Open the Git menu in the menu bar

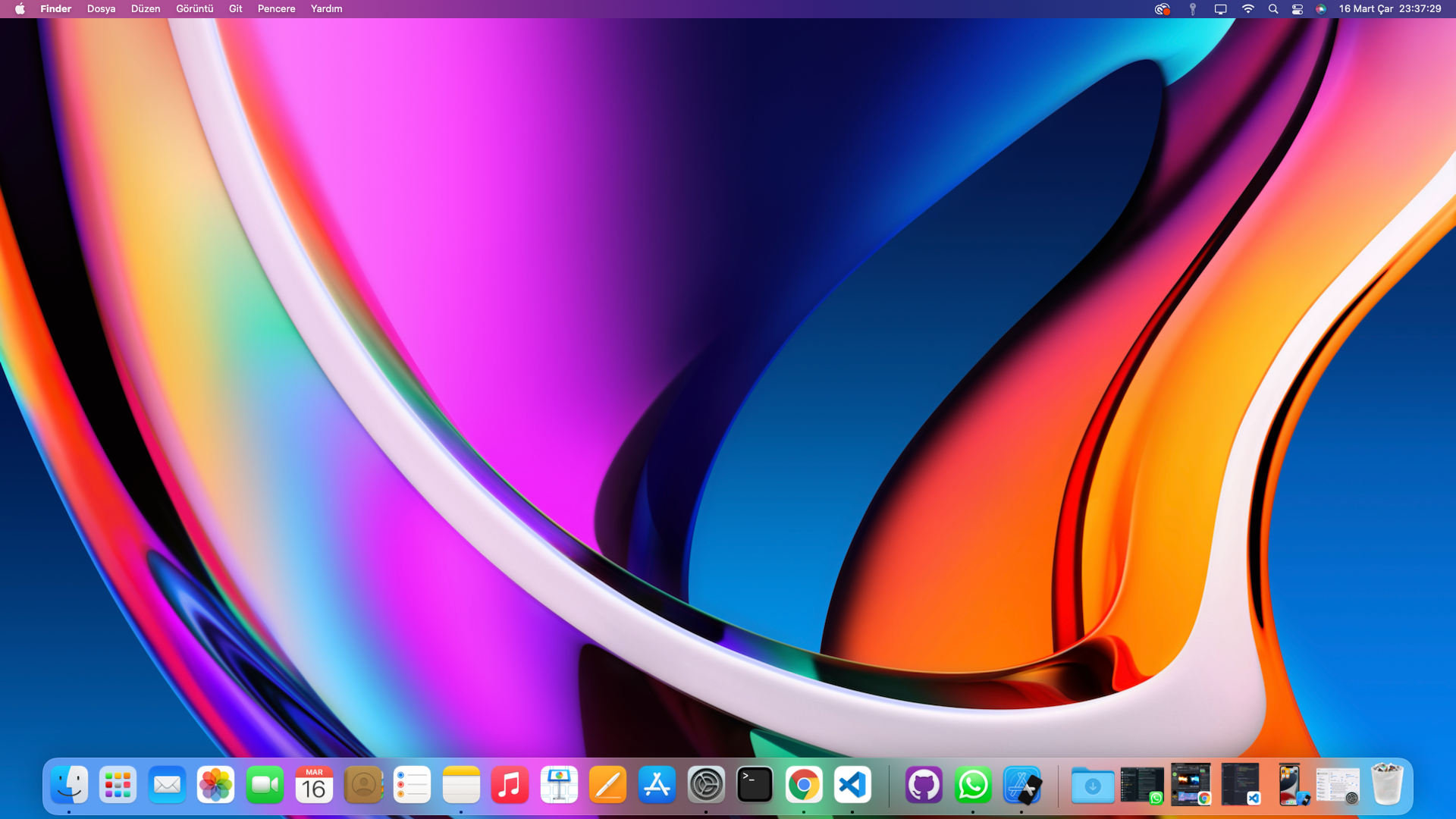[x=236, y=9]
